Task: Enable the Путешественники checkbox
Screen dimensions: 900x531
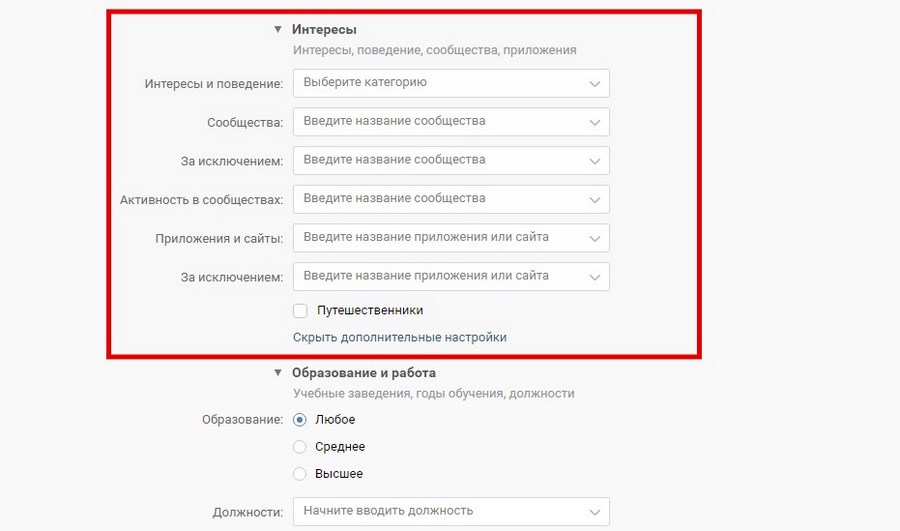Action: click(x=300, y=311)
